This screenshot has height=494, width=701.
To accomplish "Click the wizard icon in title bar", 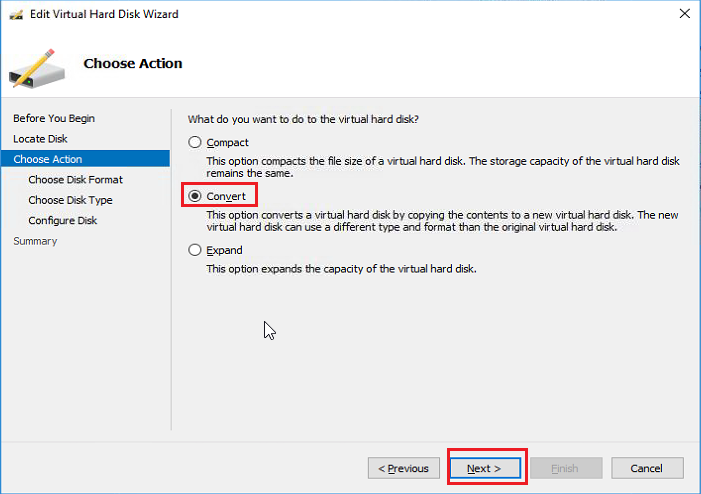I will click(15, 15).
